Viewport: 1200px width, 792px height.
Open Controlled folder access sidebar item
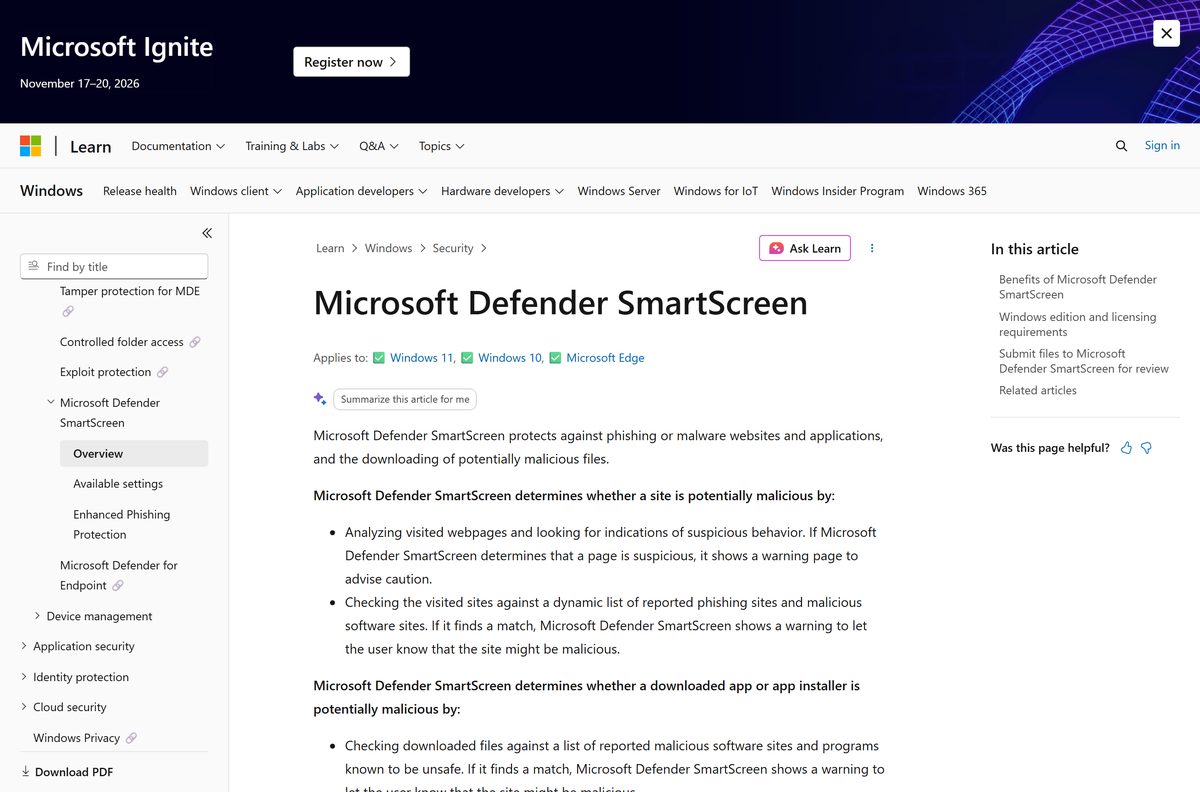coord(122,342)
